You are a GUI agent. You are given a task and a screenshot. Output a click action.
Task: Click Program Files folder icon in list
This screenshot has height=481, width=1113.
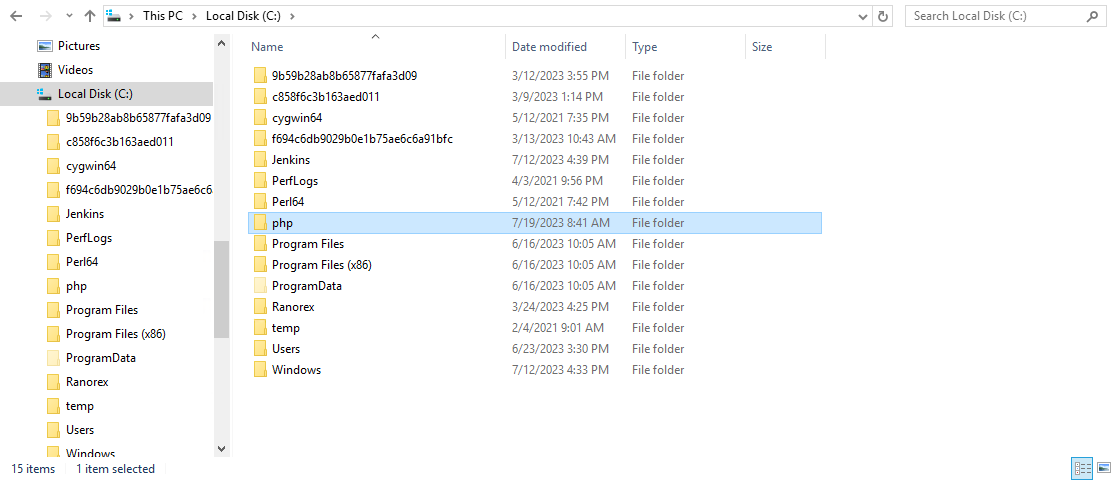click(x=260, y=244)
